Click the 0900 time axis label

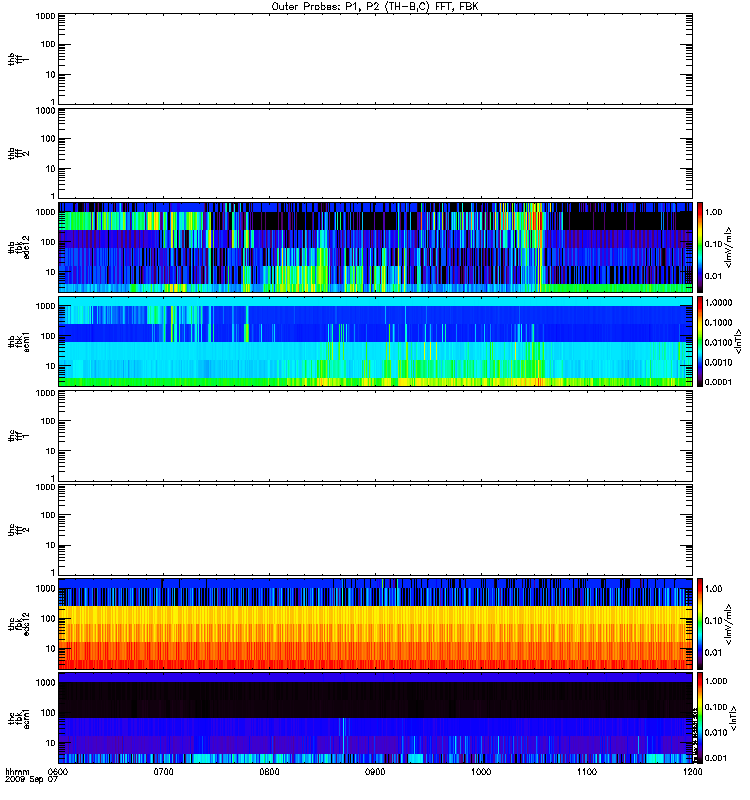click(x=375, y=771)
